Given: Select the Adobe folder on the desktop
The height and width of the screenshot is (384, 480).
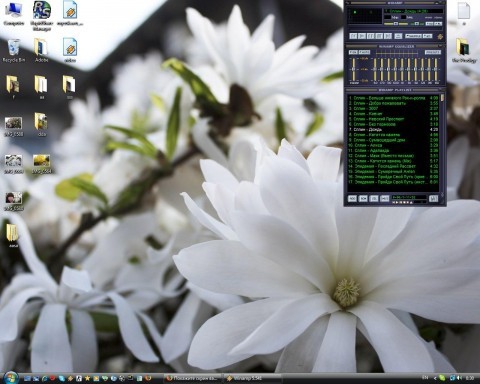Looking at the screenshot, I should (x=41, y=51).
